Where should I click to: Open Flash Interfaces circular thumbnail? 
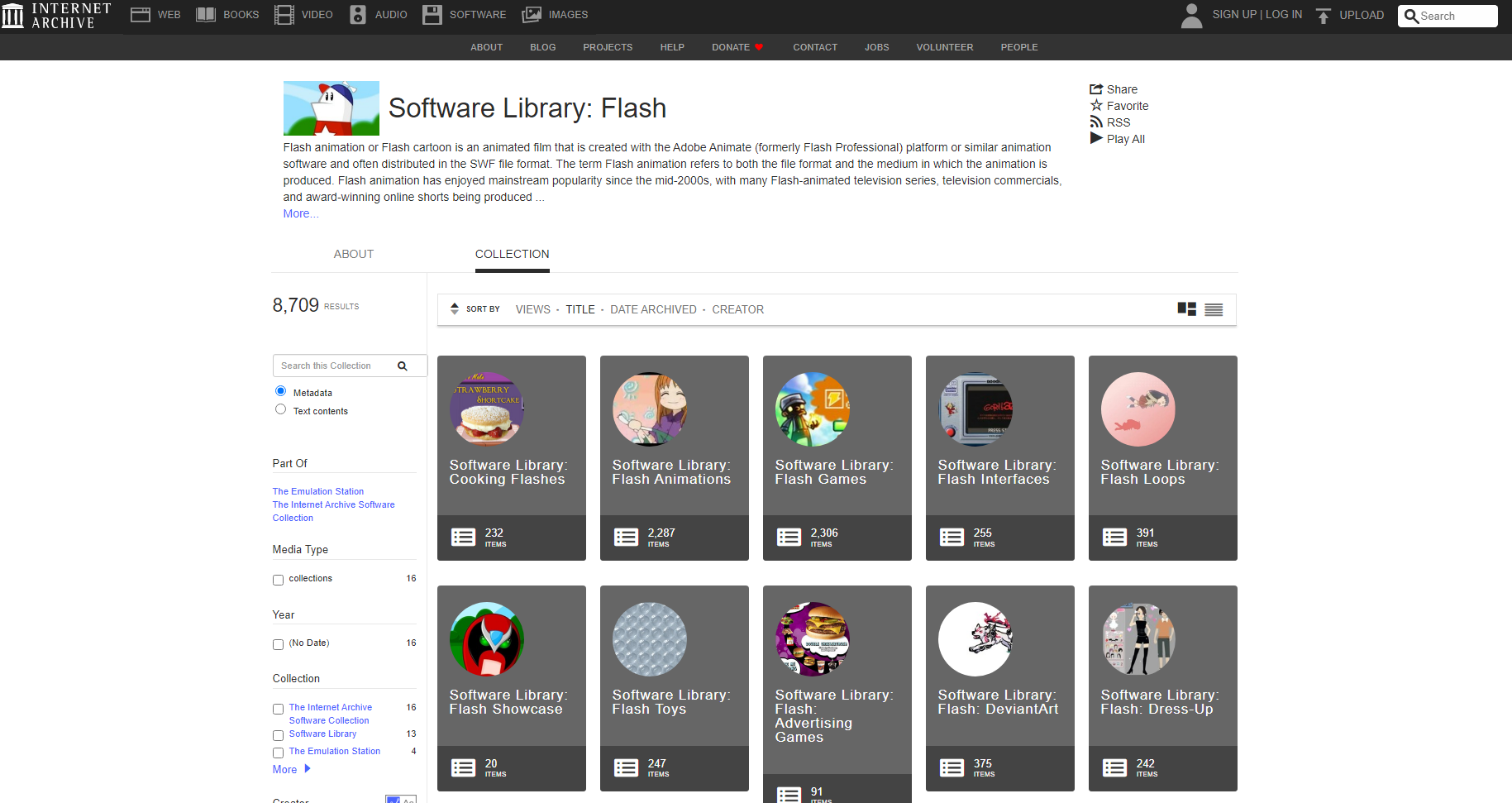(975, 409)
